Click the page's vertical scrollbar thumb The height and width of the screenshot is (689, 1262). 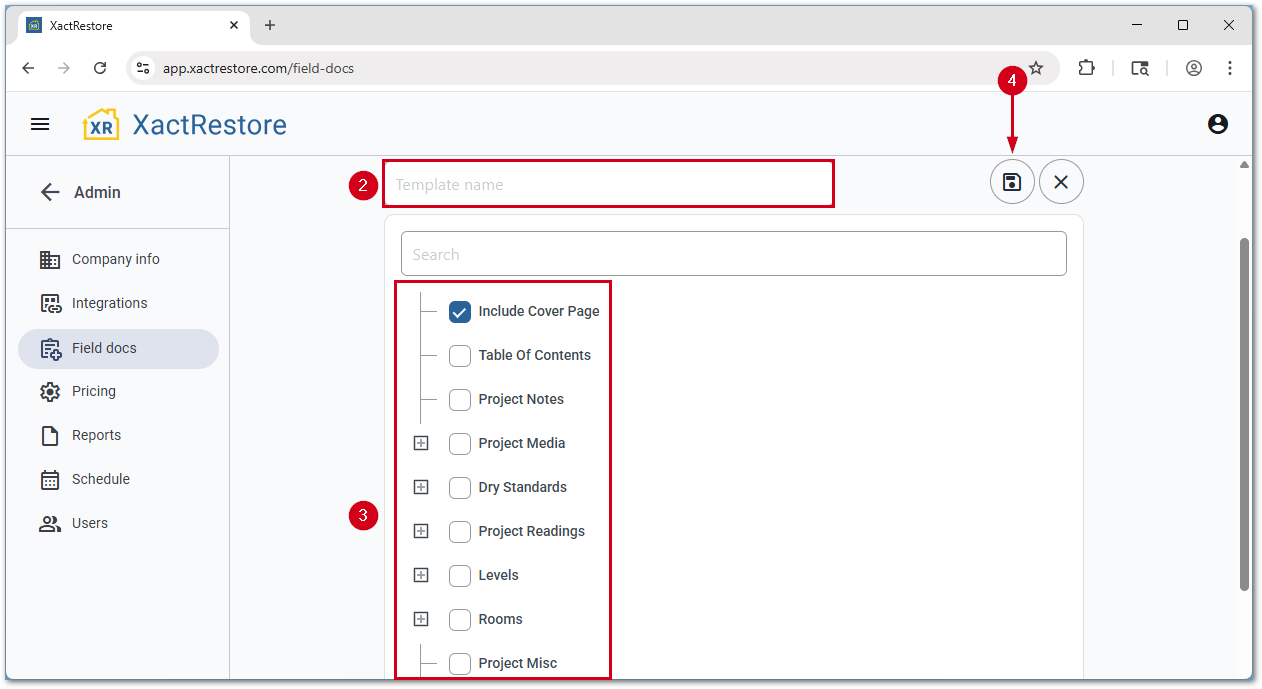tap(1244, 410)
